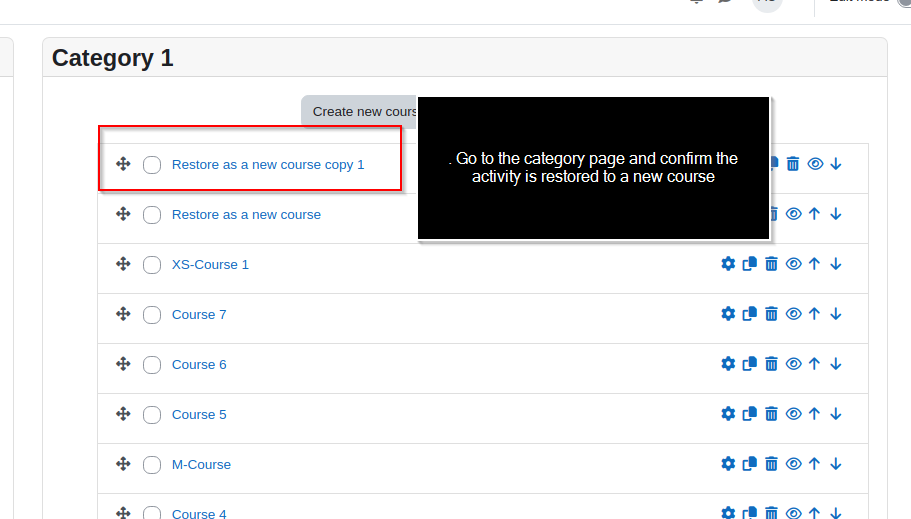This screenshot has height=519, width=911.
Task: Go to Course 5
Action: 199,414
